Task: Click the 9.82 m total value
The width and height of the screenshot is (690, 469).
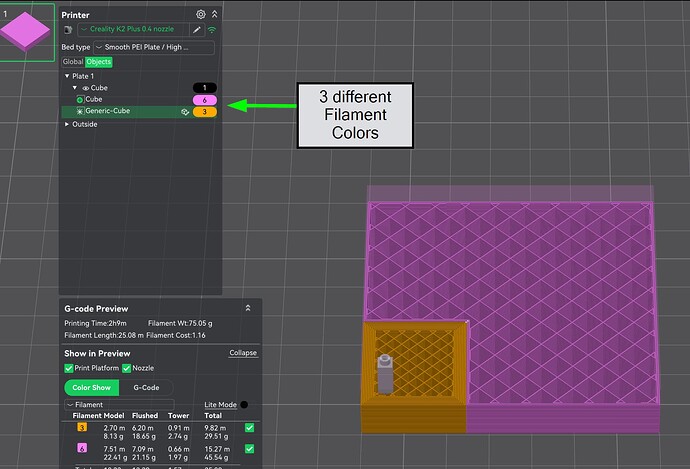Action: [x=215, y=428]
